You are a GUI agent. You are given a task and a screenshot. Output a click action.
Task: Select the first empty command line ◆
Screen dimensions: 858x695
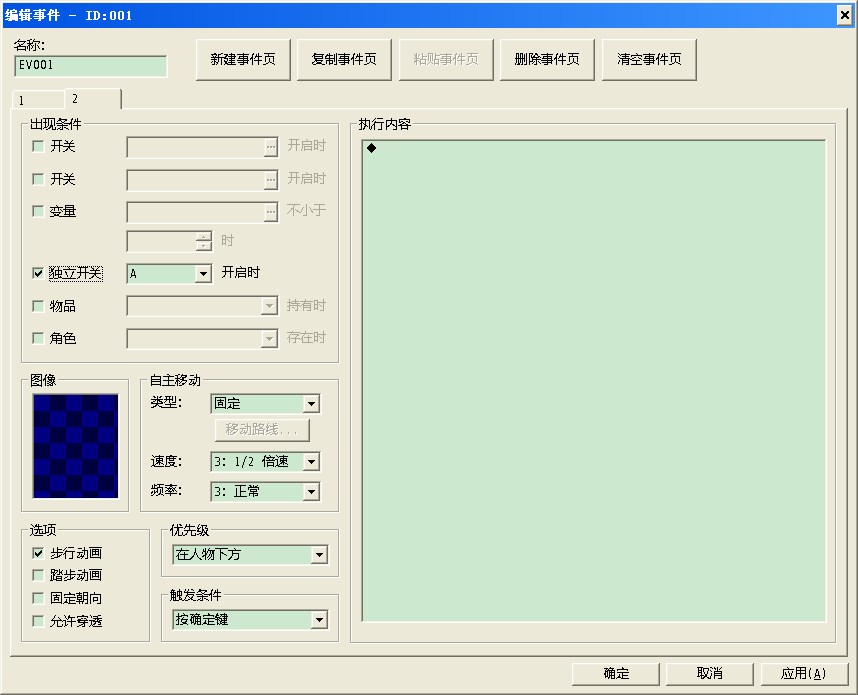click(x=594, y=148)
